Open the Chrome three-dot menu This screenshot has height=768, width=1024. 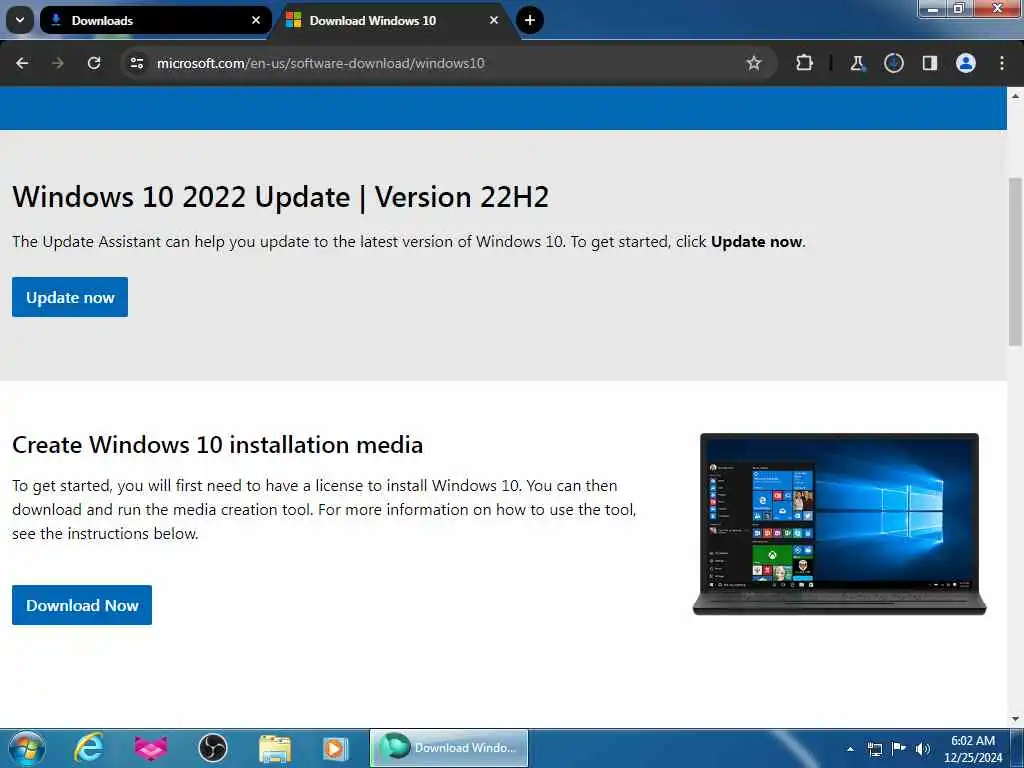[1002, 63]
